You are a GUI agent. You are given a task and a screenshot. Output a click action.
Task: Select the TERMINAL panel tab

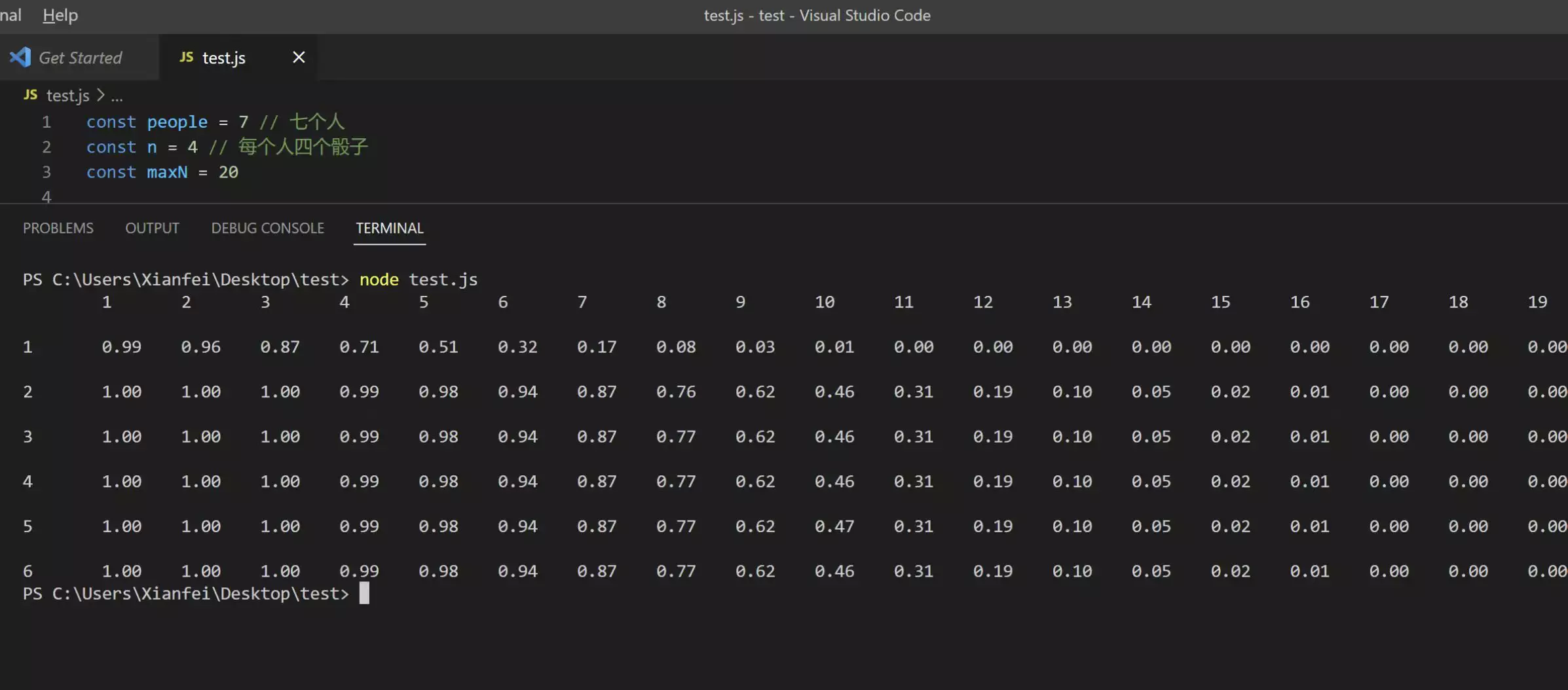tap(390, 228)
